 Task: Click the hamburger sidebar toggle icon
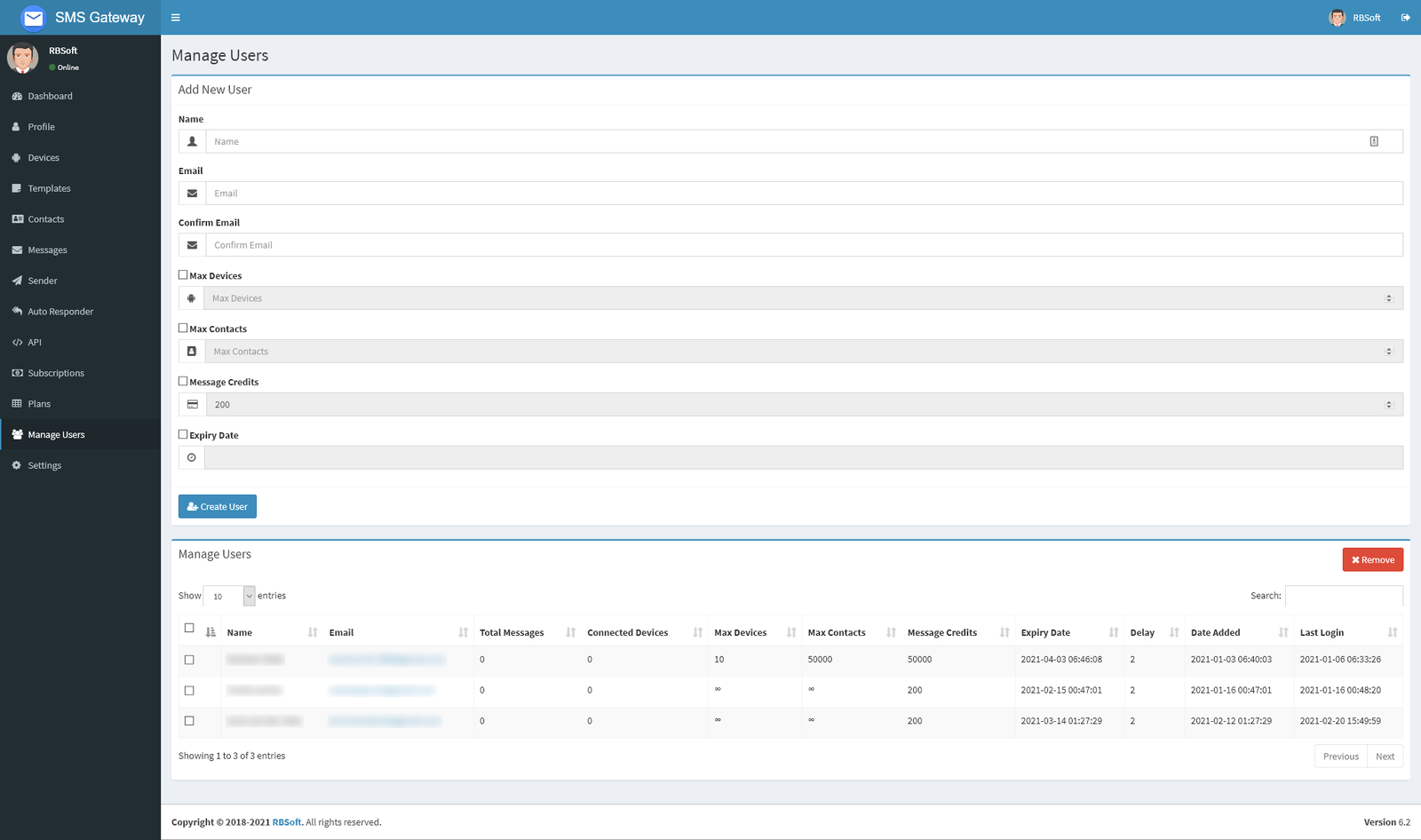[x=176, y=18]
